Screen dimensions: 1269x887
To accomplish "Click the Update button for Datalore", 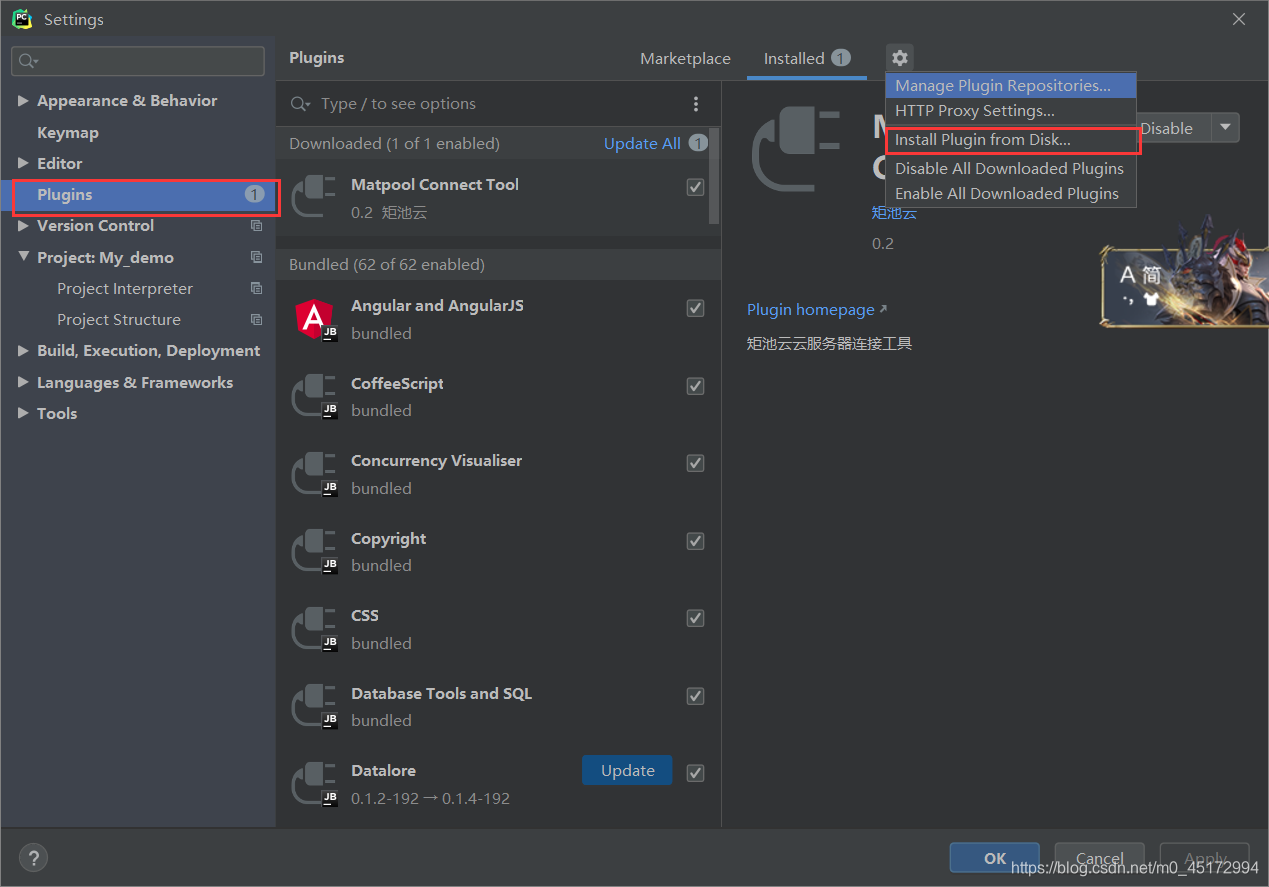I will click(x=627, y=771).
